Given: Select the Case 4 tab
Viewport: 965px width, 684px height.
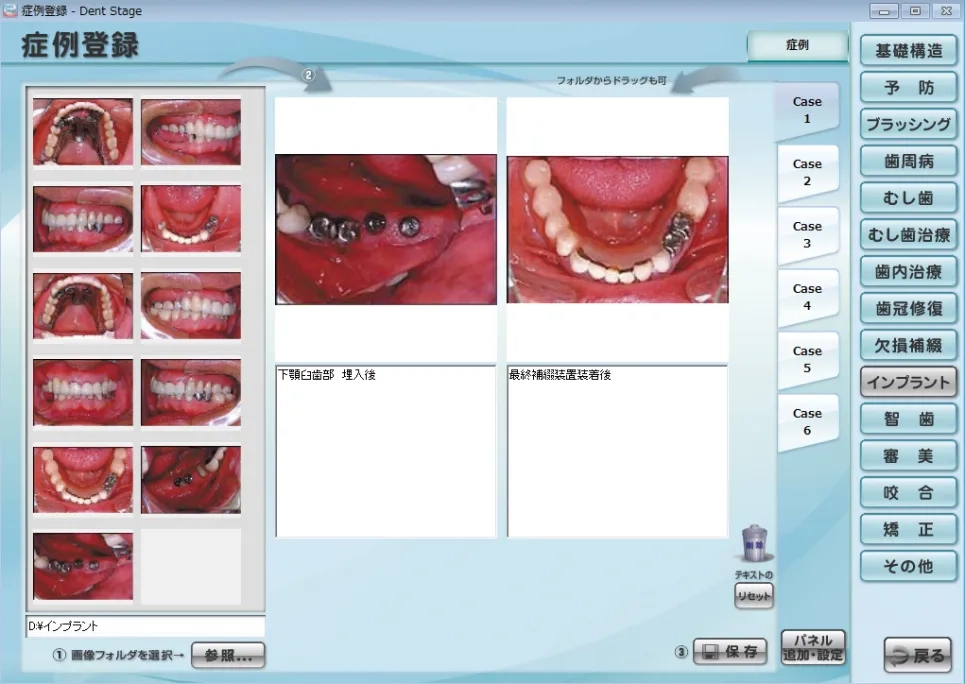Looking at the screenshot, I should point(806,297).
